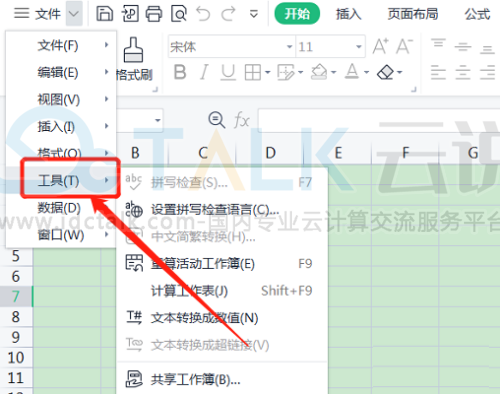The height and width of the screenshot is (394, 500).
Task: Select column C header
Action: (x=203, y=153)
